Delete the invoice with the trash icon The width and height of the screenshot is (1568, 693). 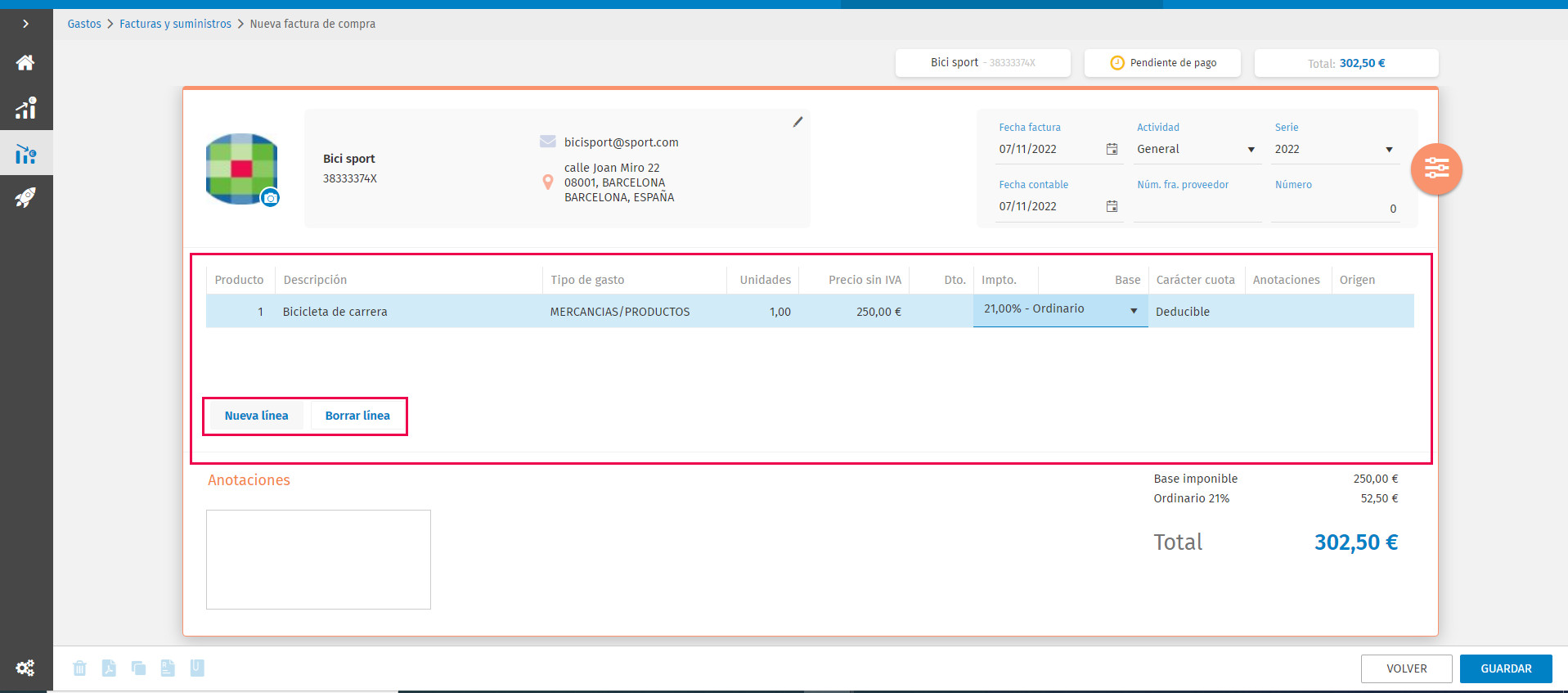point(79,668)
